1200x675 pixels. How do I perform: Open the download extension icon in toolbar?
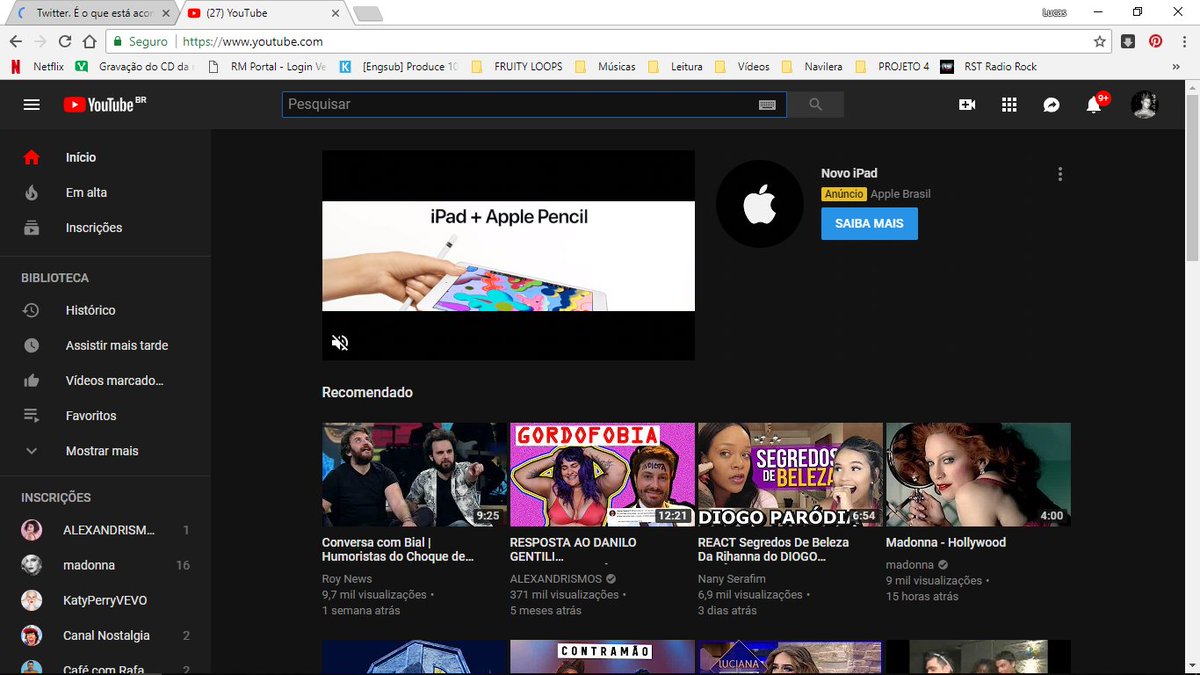point(1128,42)
